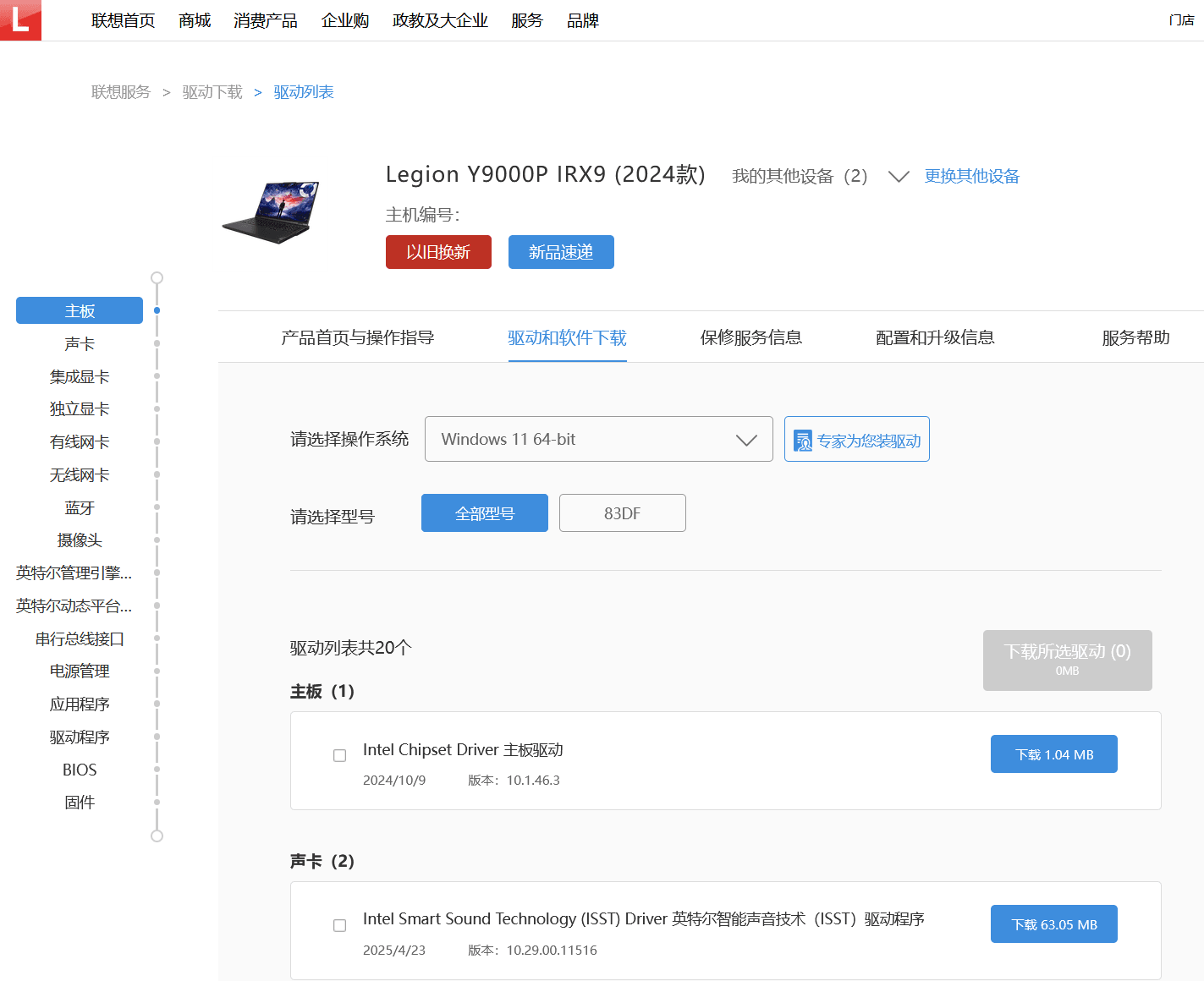The width and height of the screenshot is (1204, 981).
Task: Jump to 集成显卡 in the sidebar
Action: 80,376
